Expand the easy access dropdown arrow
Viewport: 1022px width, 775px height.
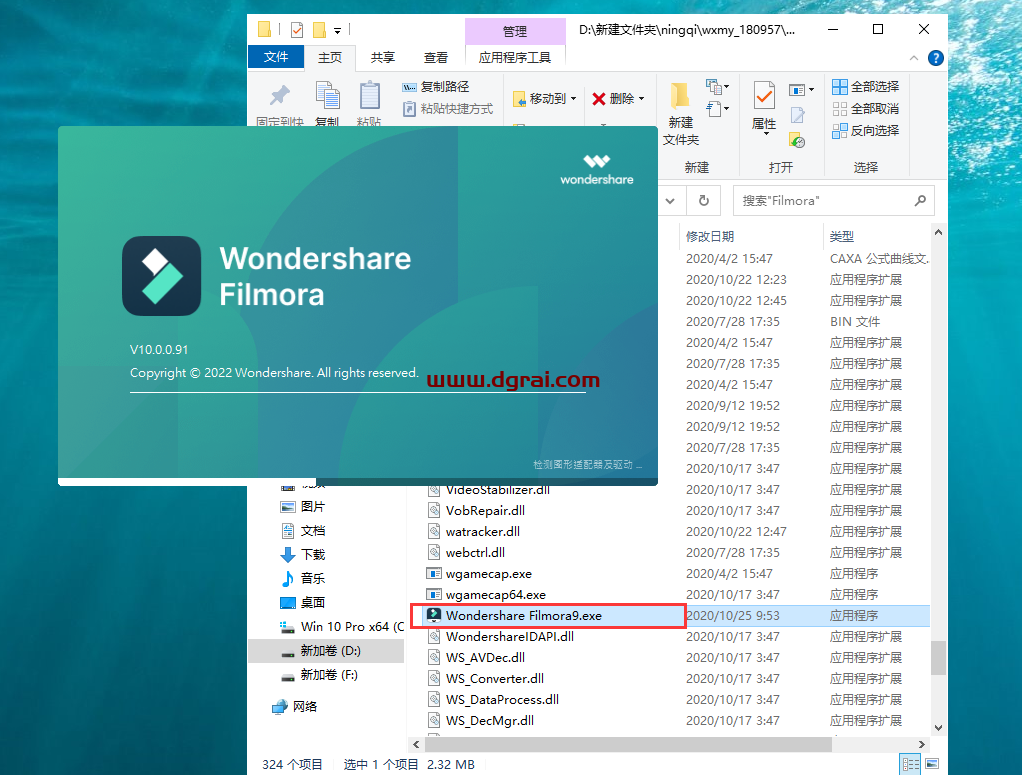point(727,108)
